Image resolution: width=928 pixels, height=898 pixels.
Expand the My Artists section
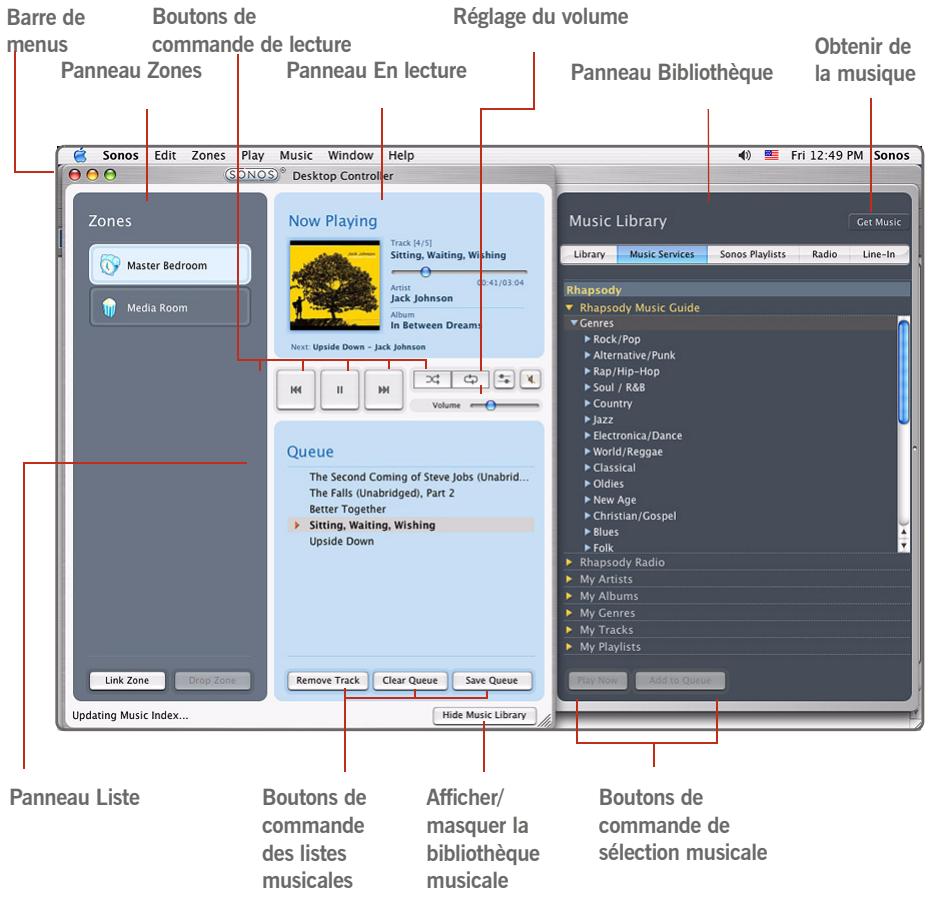[569, 579]
